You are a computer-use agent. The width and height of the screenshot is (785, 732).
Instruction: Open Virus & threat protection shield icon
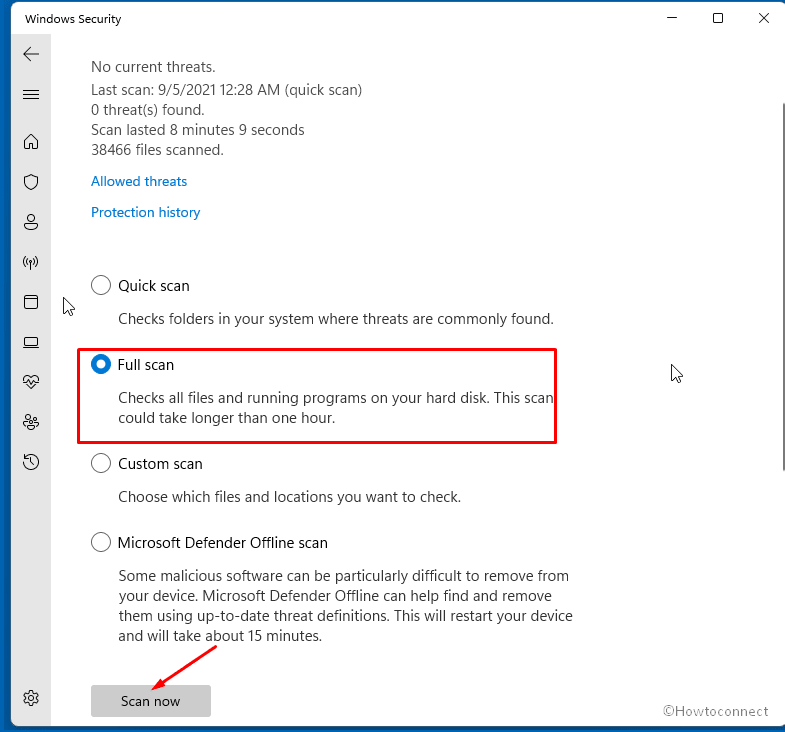(x=31, y=182)
